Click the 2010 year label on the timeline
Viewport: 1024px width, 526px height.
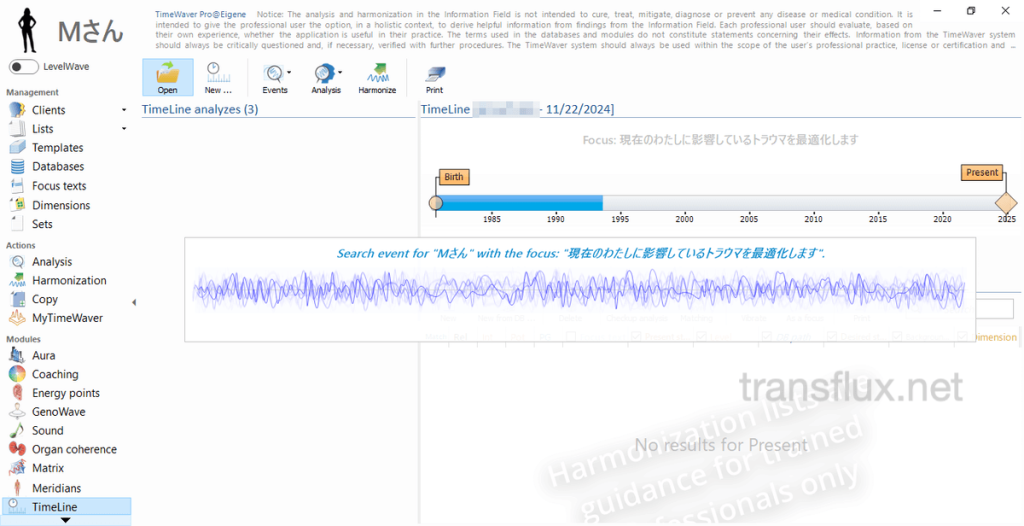(x=813, y=220)
